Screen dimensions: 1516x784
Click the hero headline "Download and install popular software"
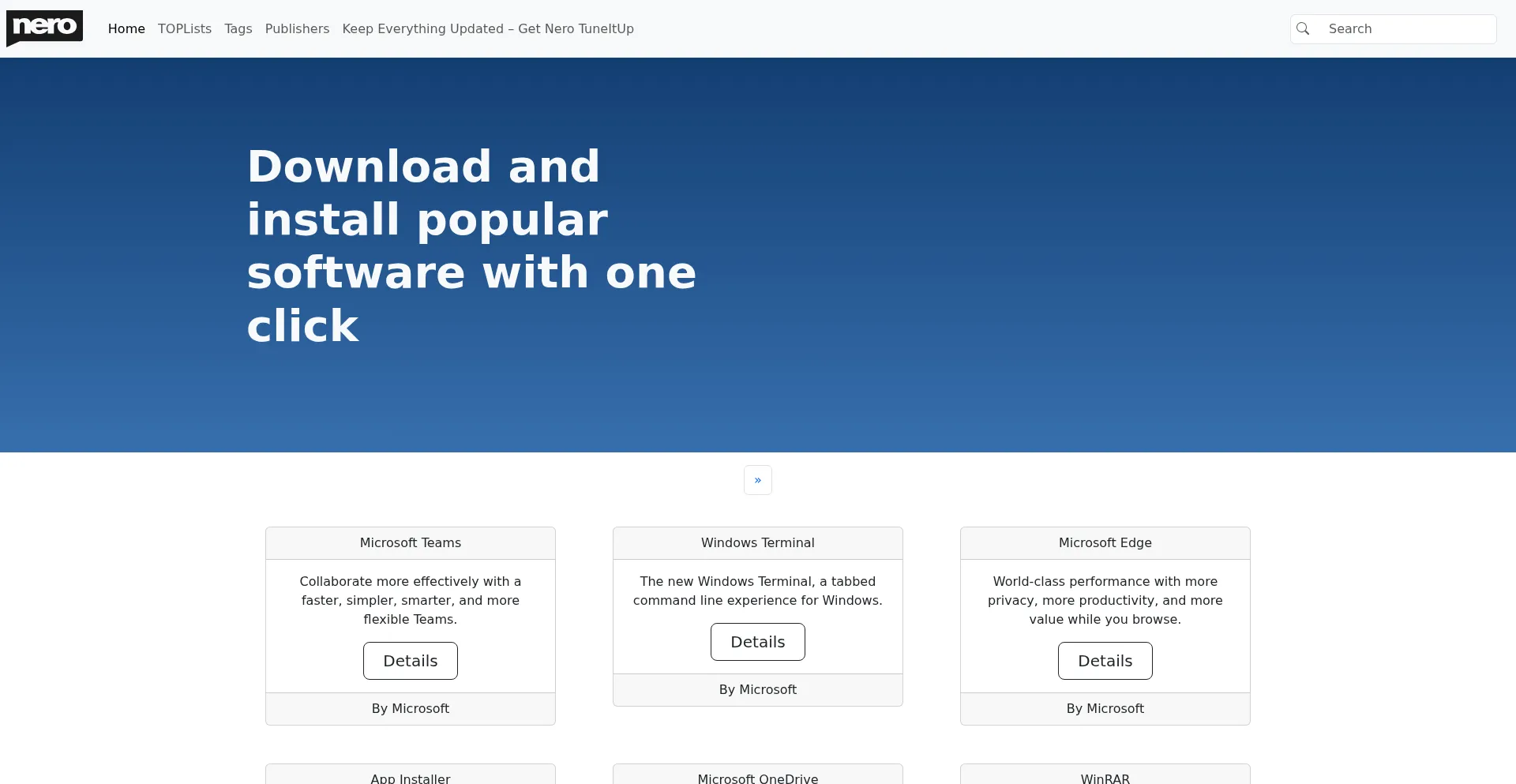tap(472, 246)
